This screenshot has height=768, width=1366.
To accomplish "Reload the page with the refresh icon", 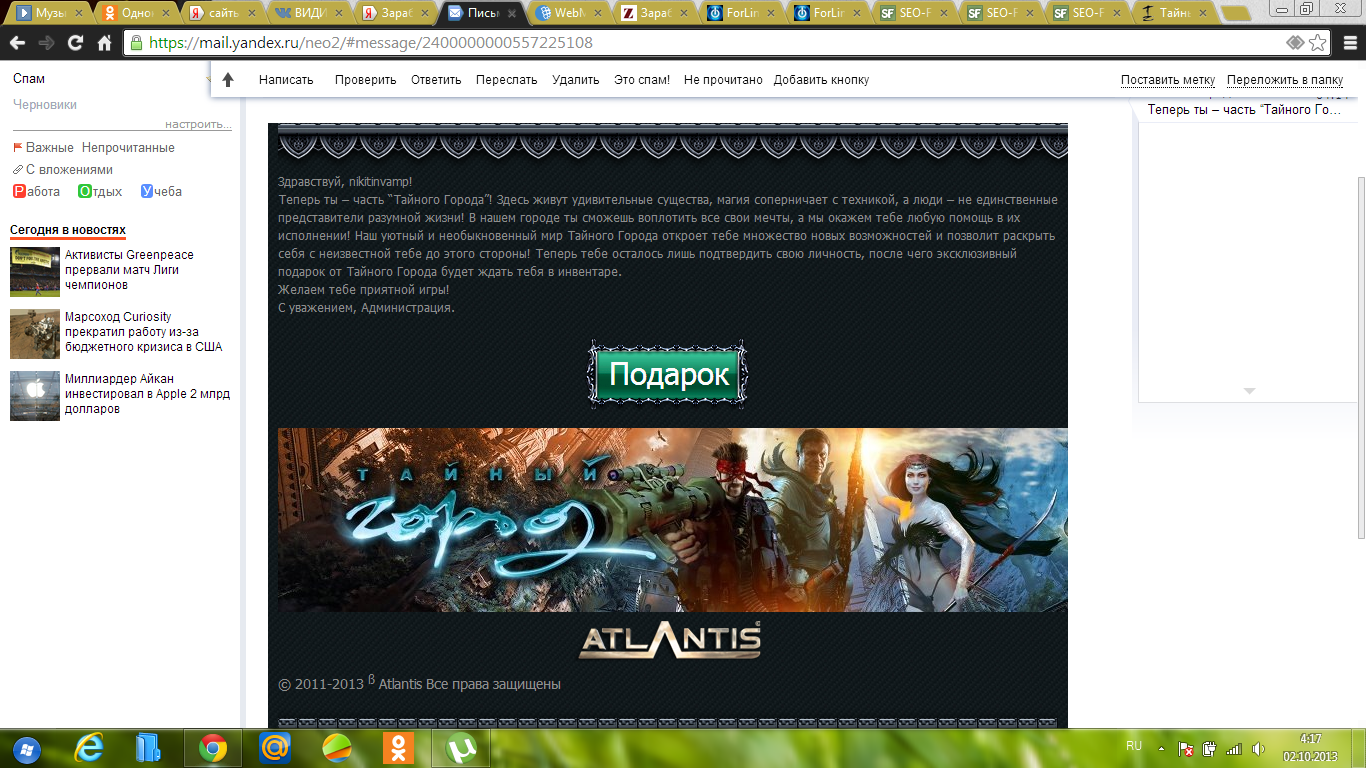I will (75, 43).
